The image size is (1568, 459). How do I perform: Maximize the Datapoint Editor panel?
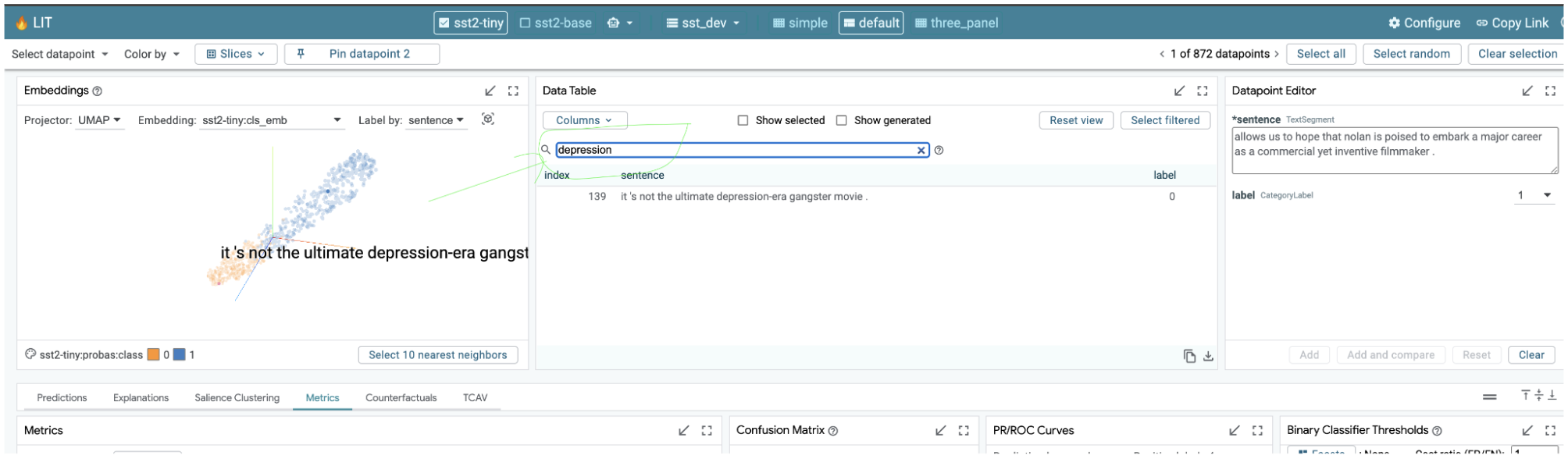(1550, 91)
